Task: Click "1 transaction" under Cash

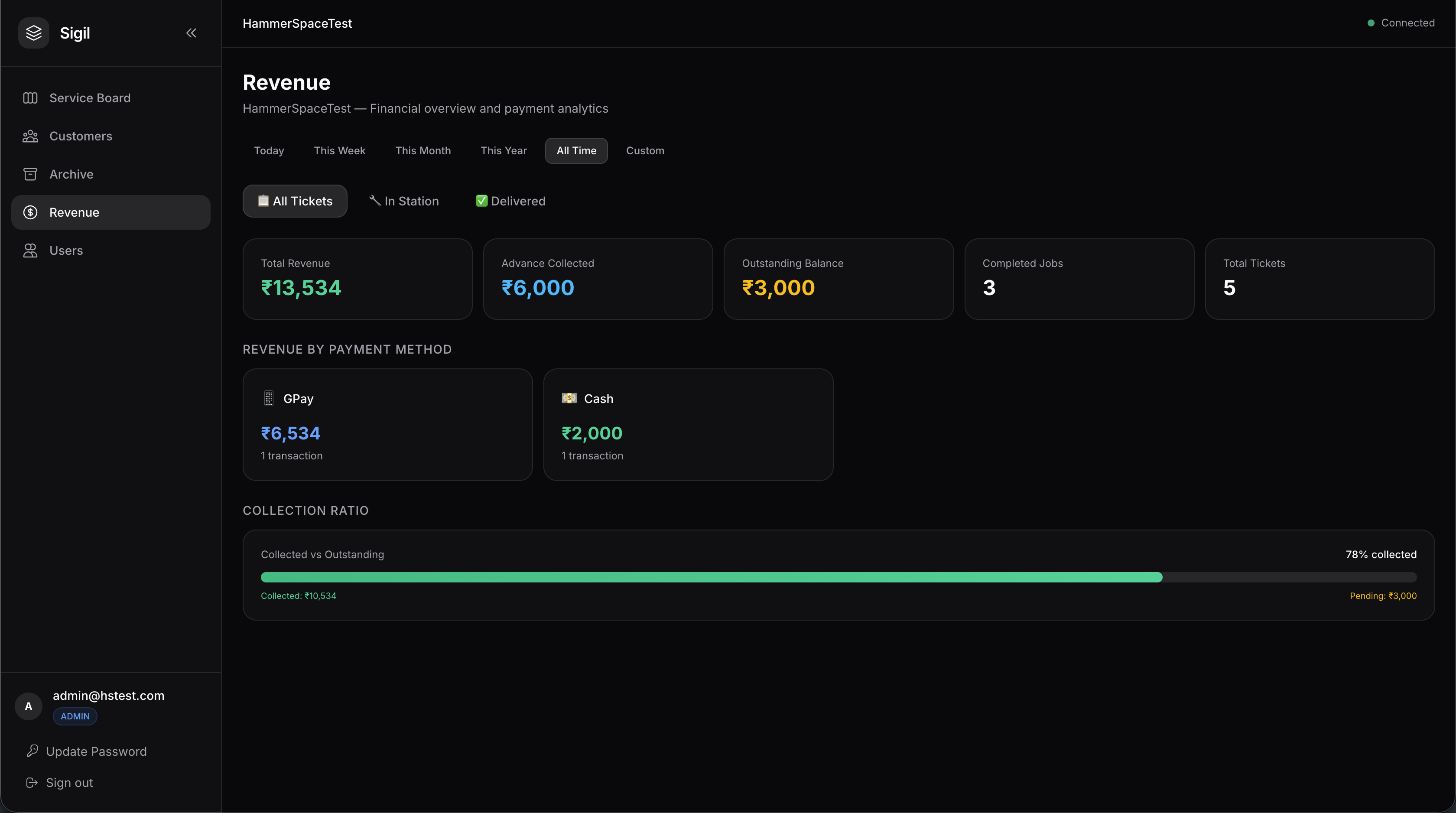Action: (592, 455)
